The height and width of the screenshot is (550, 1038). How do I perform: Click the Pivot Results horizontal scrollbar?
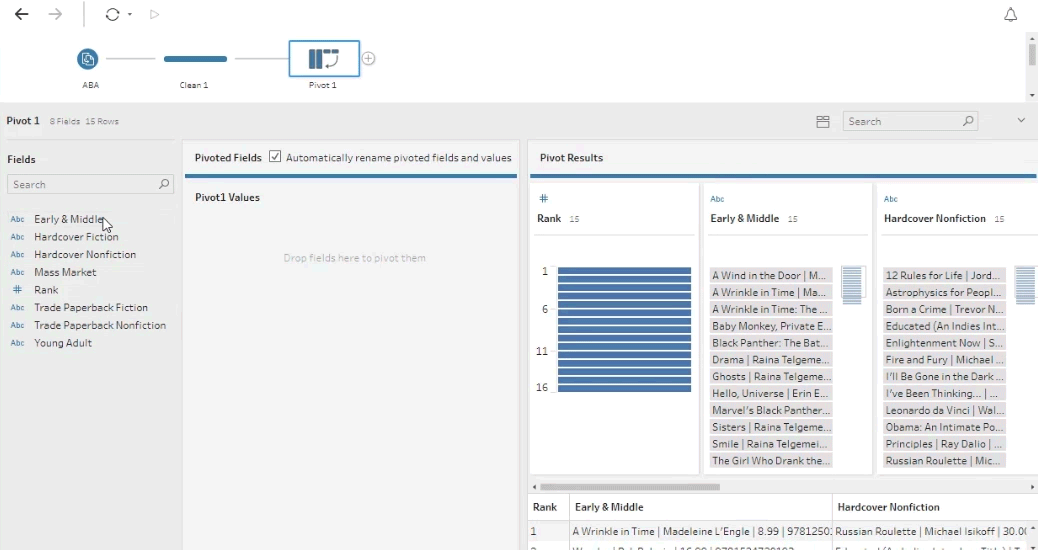click(x=630, y=487)
